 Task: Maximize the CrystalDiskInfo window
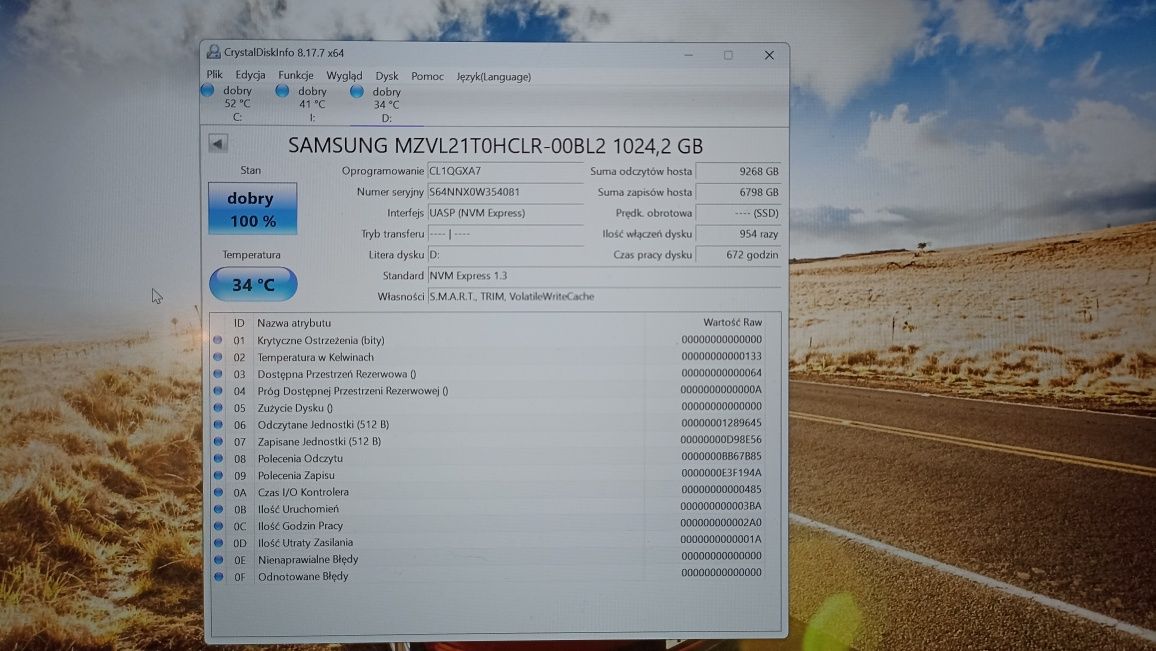click(728, 55)
